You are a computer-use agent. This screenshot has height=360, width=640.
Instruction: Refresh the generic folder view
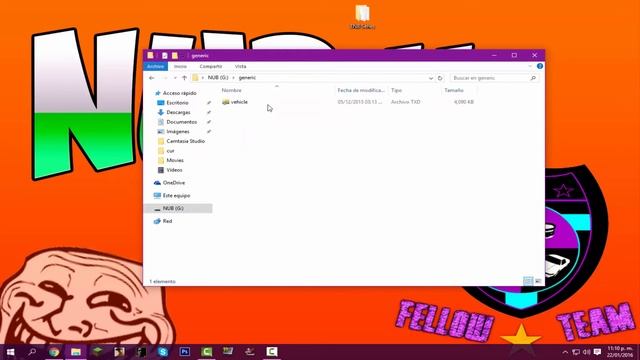[440, 78]
